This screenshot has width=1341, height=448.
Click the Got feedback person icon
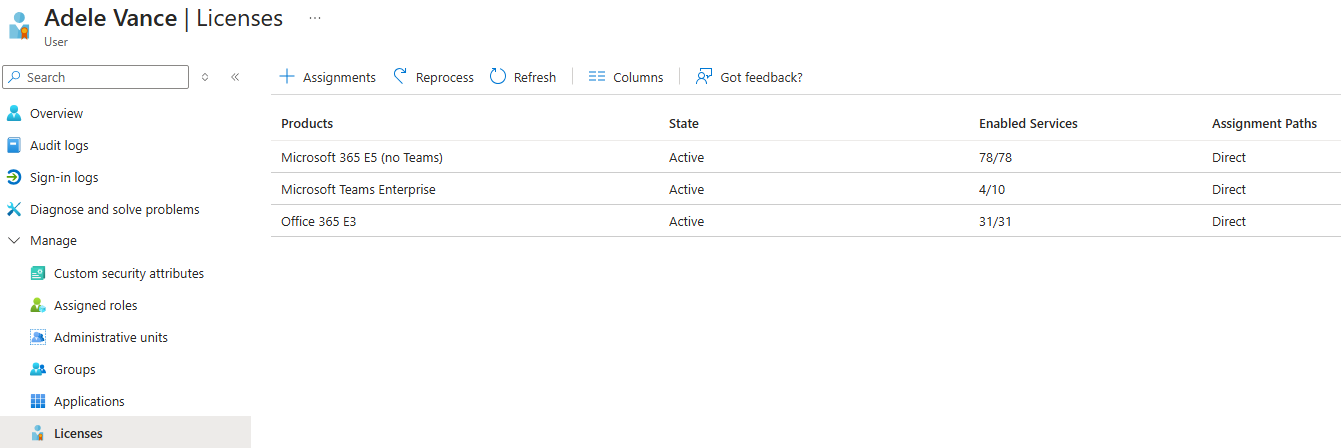(704, 76)
